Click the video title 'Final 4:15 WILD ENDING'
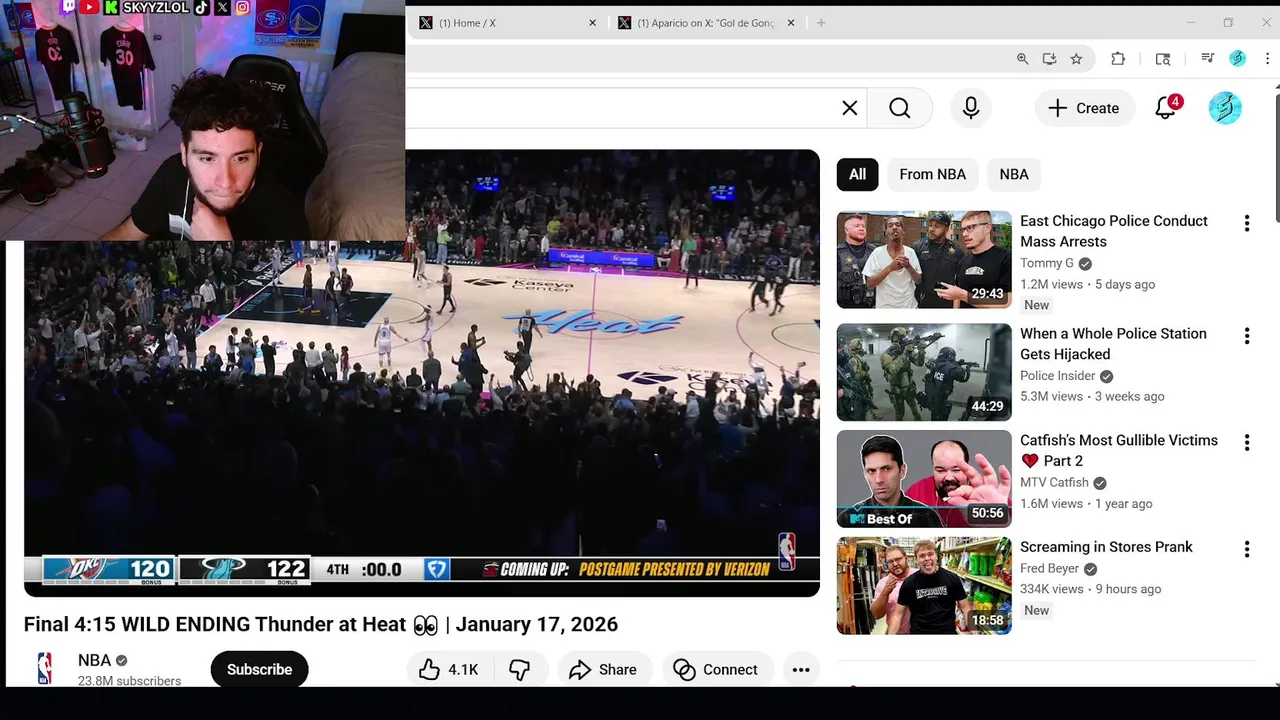Screen dimensions: 1280x720 (x=321, y=624)
